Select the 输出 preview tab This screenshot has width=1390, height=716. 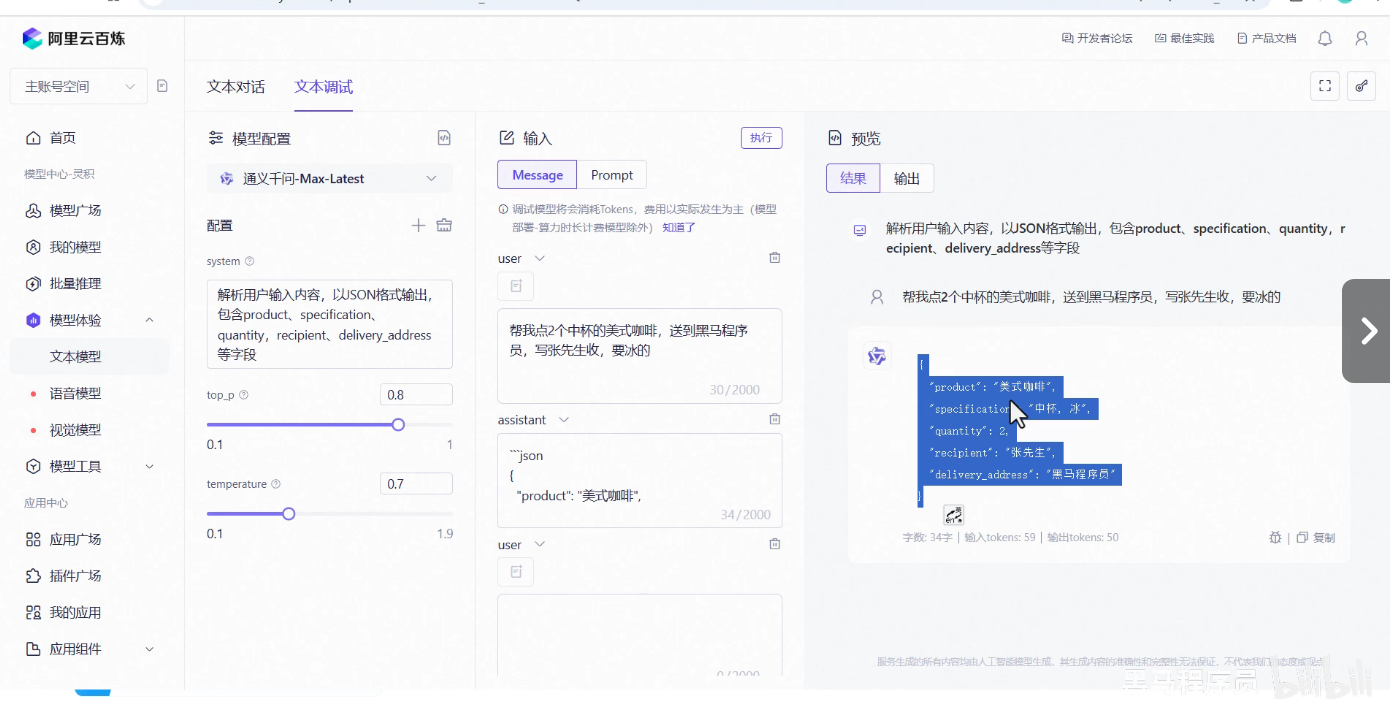pos(907,178)
